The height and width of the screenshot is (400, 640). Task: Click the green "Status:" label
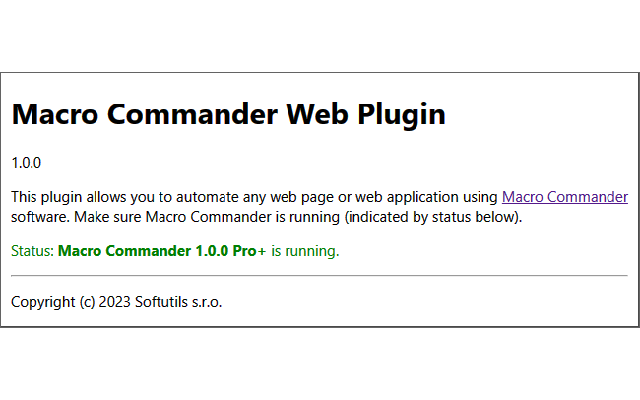click(x=32, y=251)
